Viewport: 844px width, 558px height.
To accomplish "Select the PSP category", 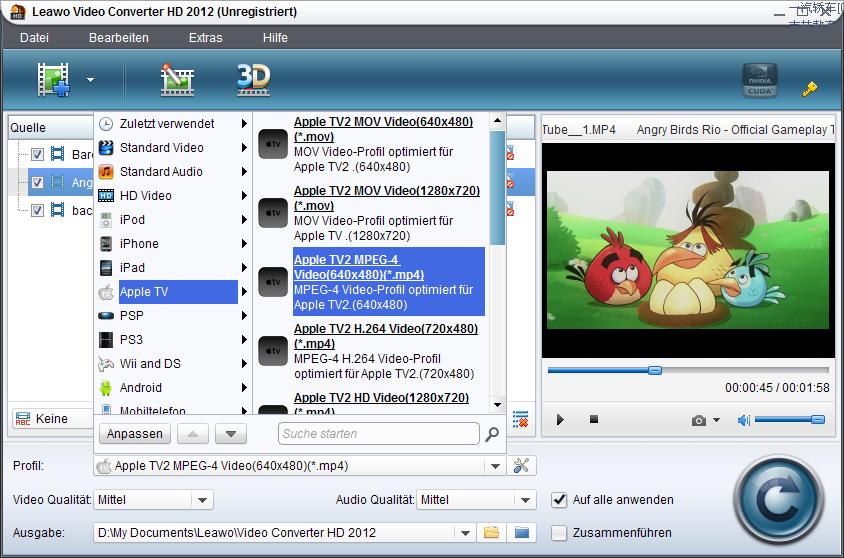I will (173, 315).
